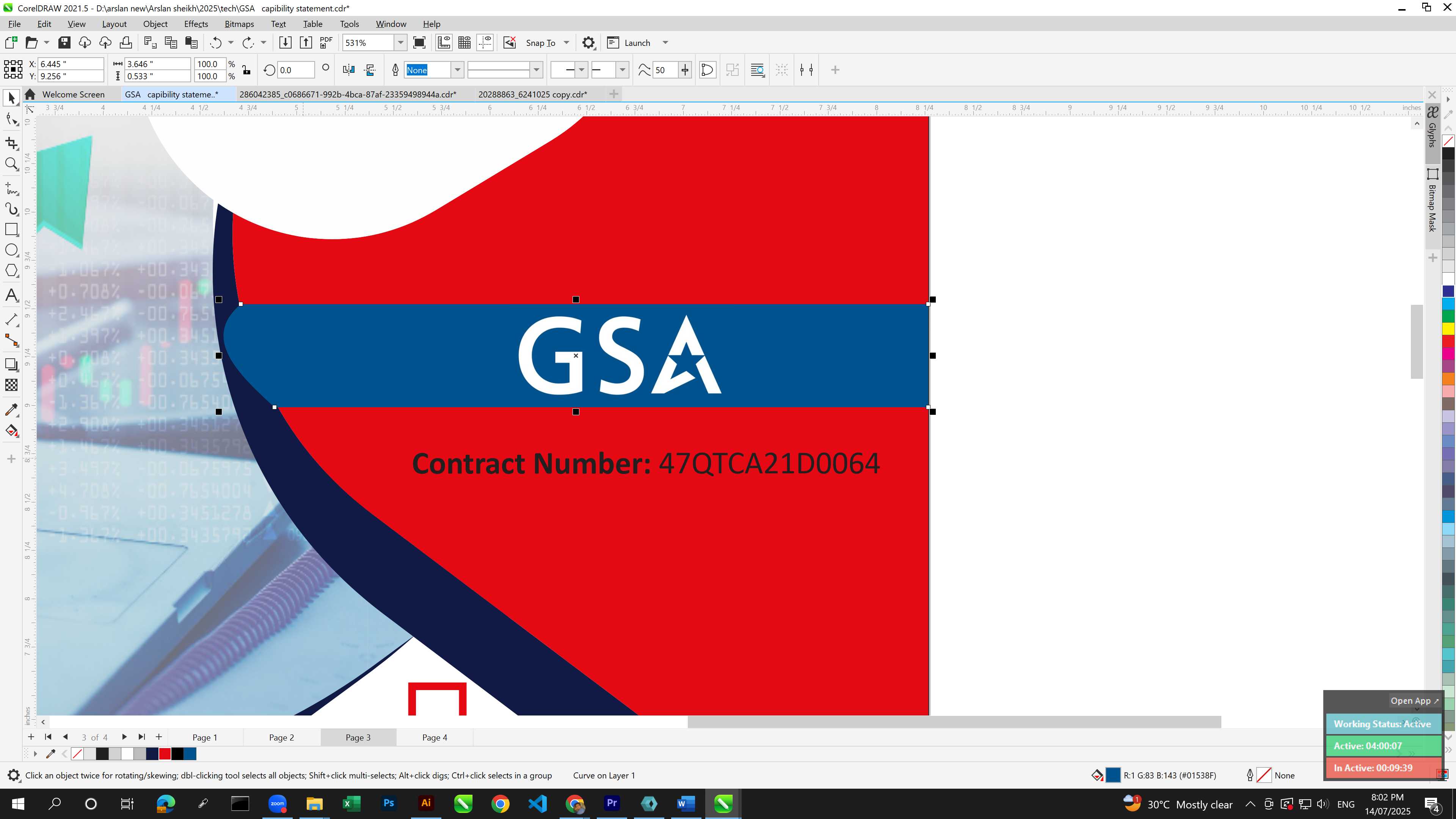Screen dimensions: 1456x819
Task: Open the Effects menu
Action: pos(196,24)
